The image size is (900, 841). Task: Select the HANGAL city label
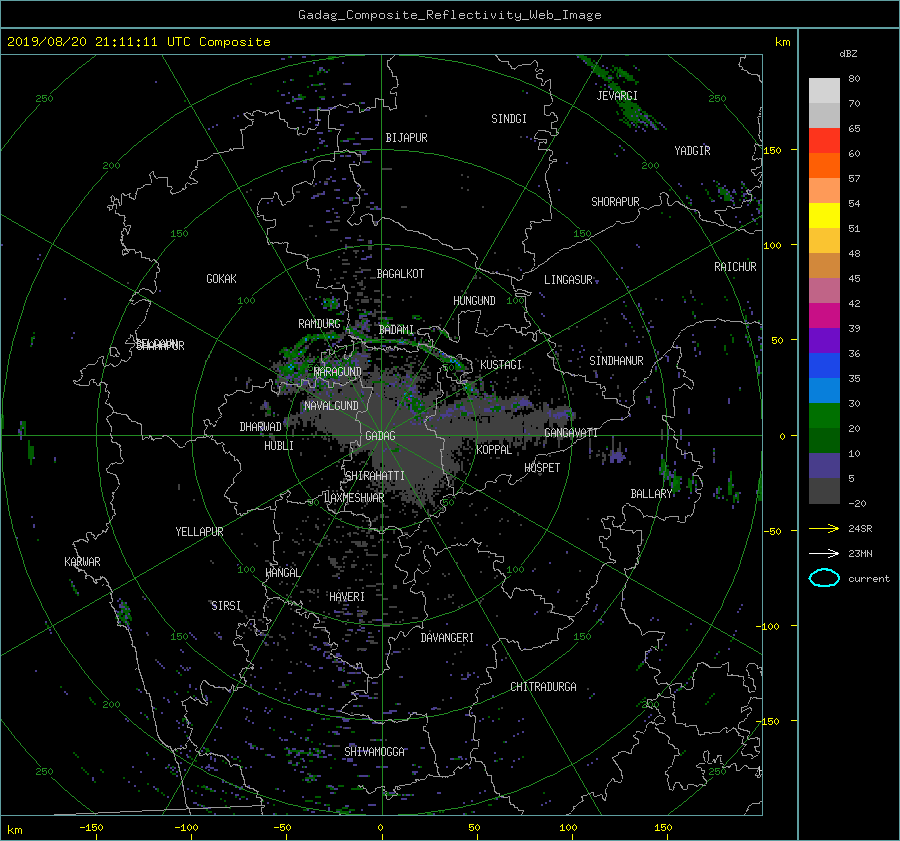point(283,573)
